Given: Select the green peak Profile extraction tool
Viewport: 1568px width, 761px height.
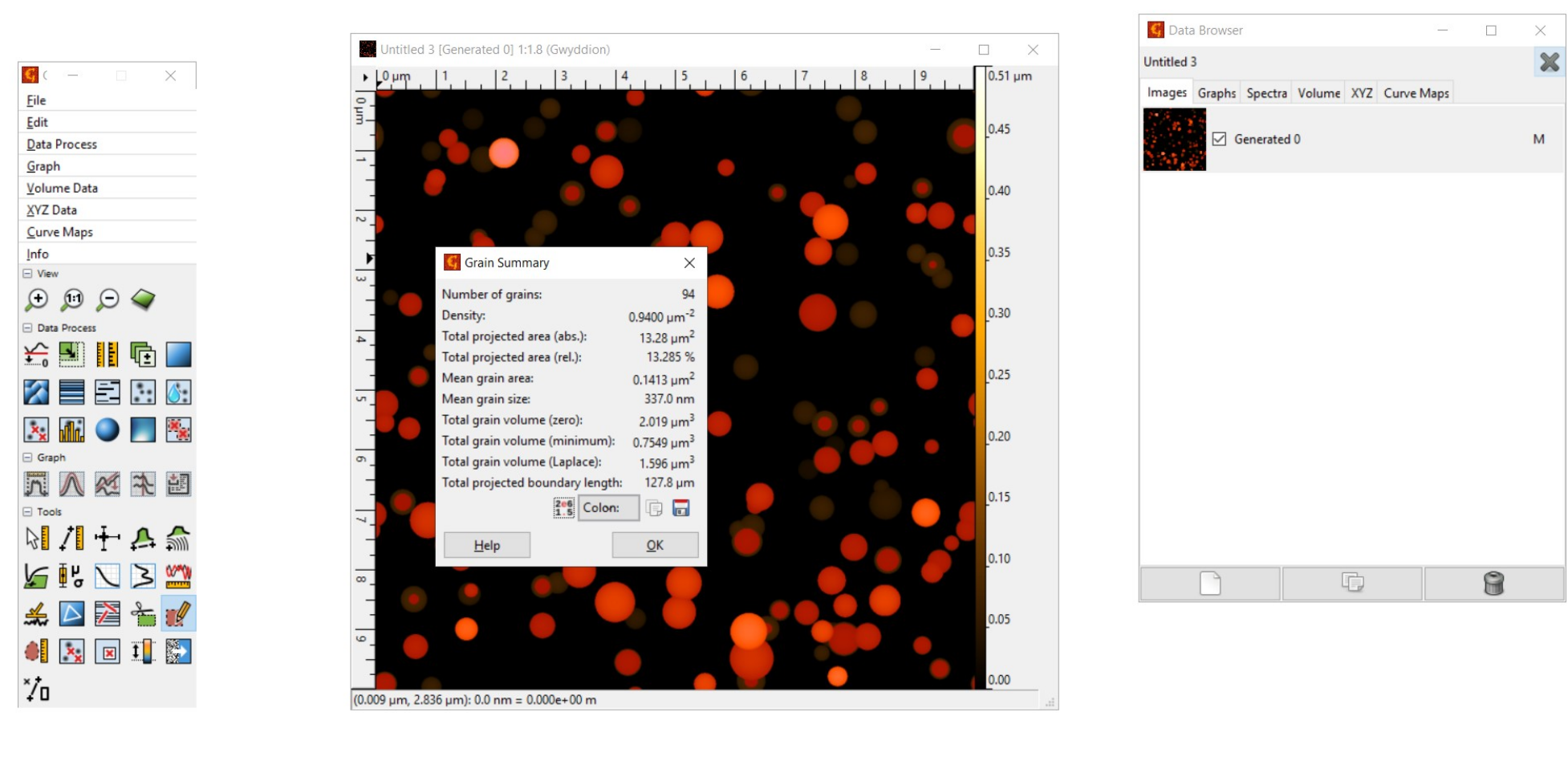Looking at the screenshot, I should [143, 538].
